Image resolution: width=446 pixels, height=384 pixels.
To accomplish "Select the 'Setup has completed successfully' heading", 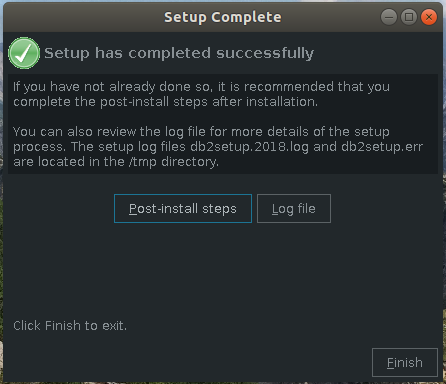I will point(179,53).
